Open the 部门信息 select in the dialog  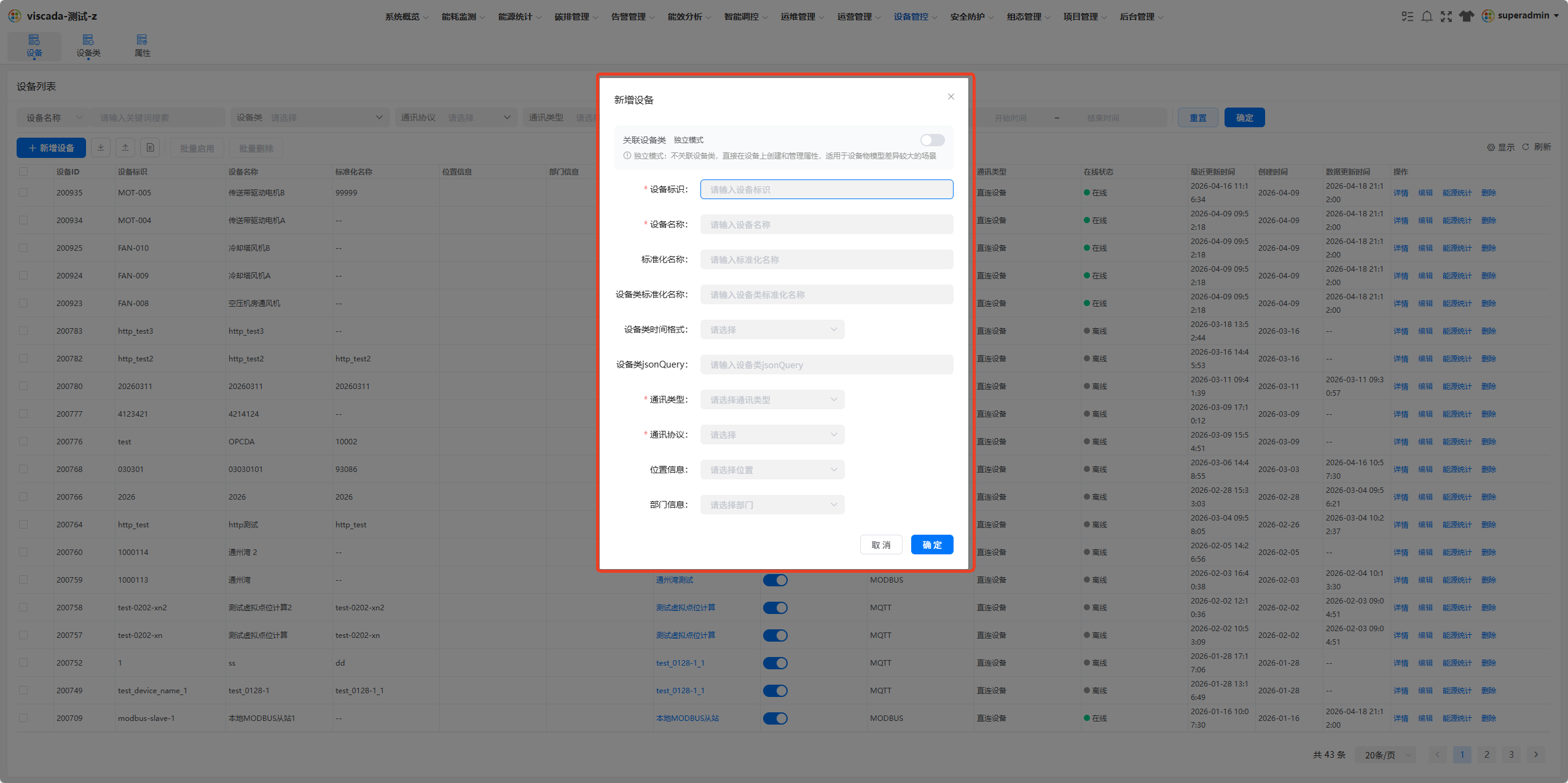(x=772, y=505)
